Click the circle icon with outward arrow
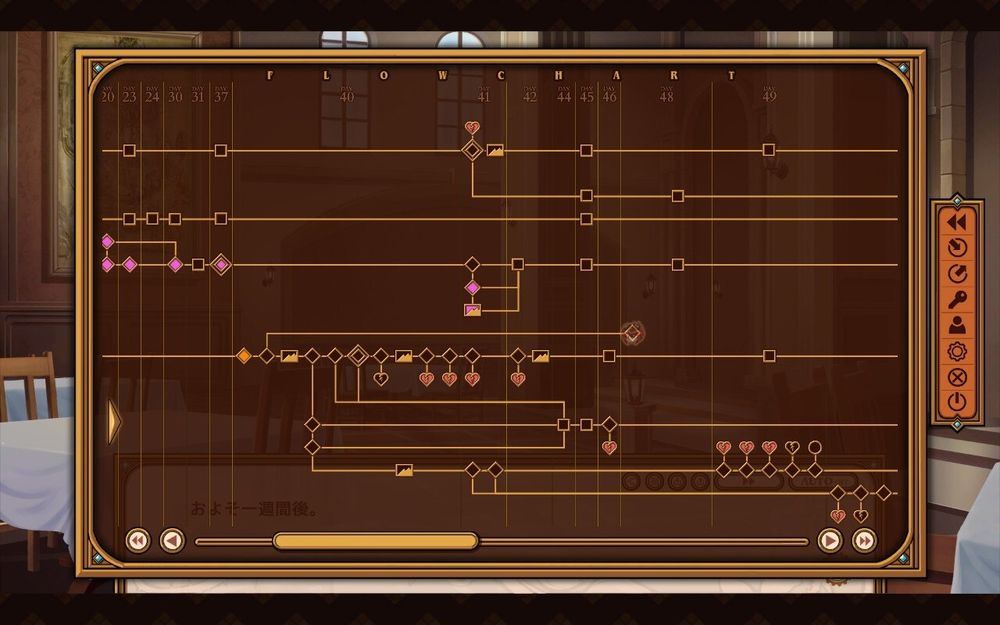This screenshot has width=1000, height=625. click(957, 274)
